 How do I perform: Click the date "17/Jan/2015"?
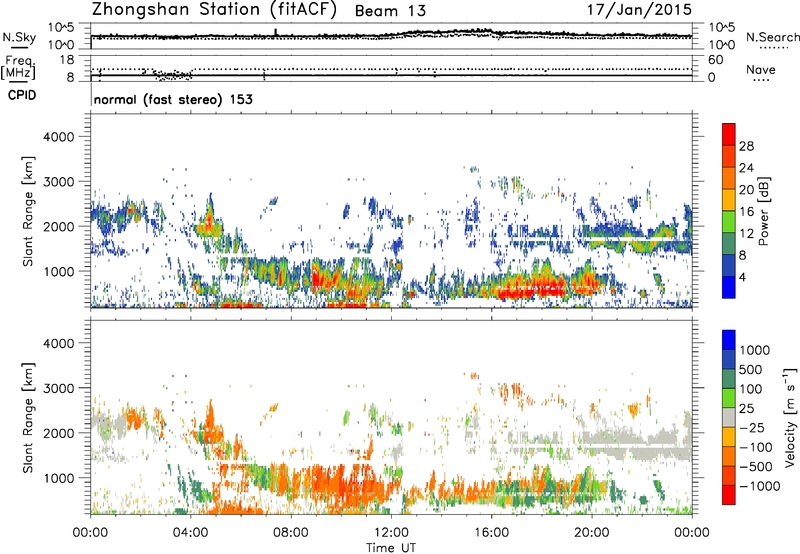tap(639, 10)
